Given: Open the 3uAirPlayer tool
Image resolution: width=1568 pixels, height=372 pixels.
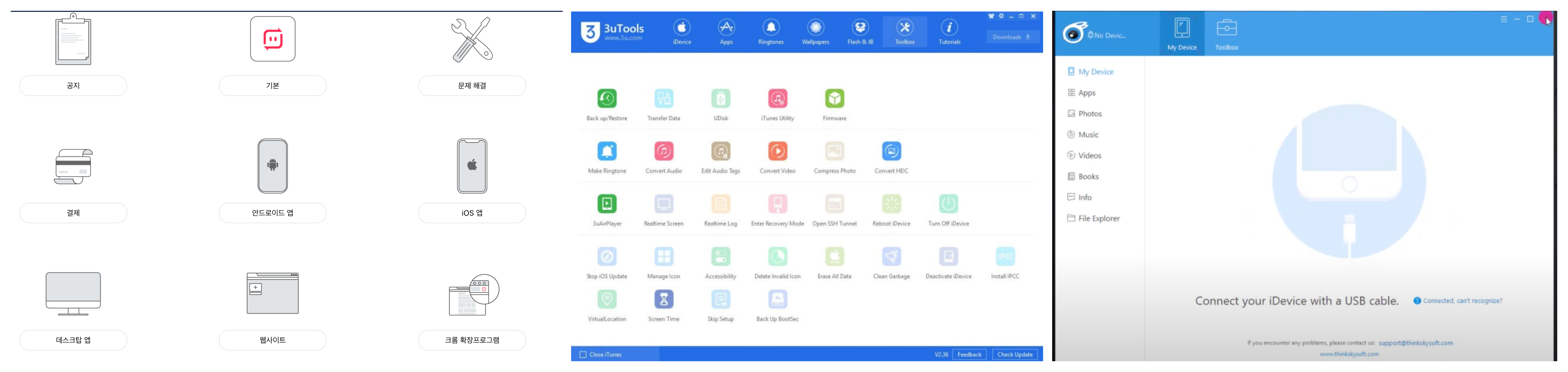Looking at the screenshot, I should tap(607, 205).
